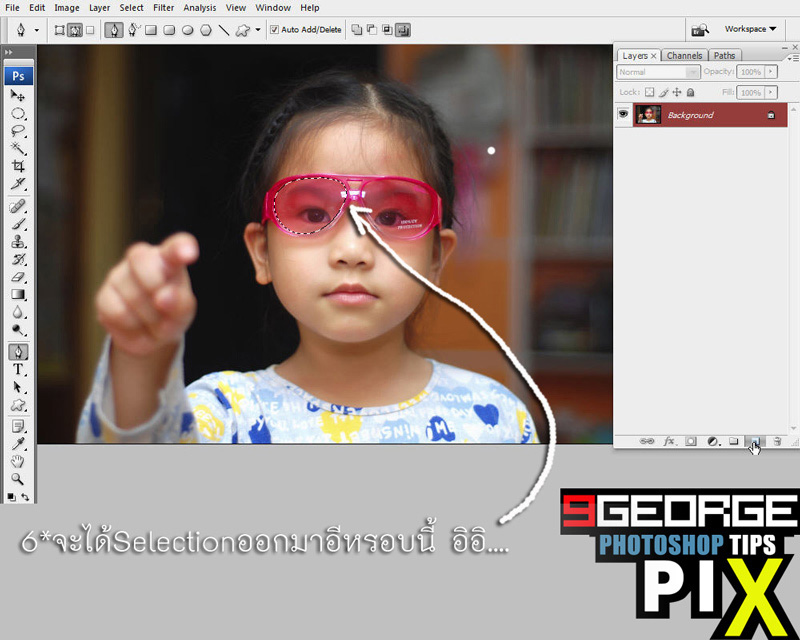The width and height of the screenshot is (800, 640).
Task: Click the foreground/background color swatch
Action: [x=12, y=495]
